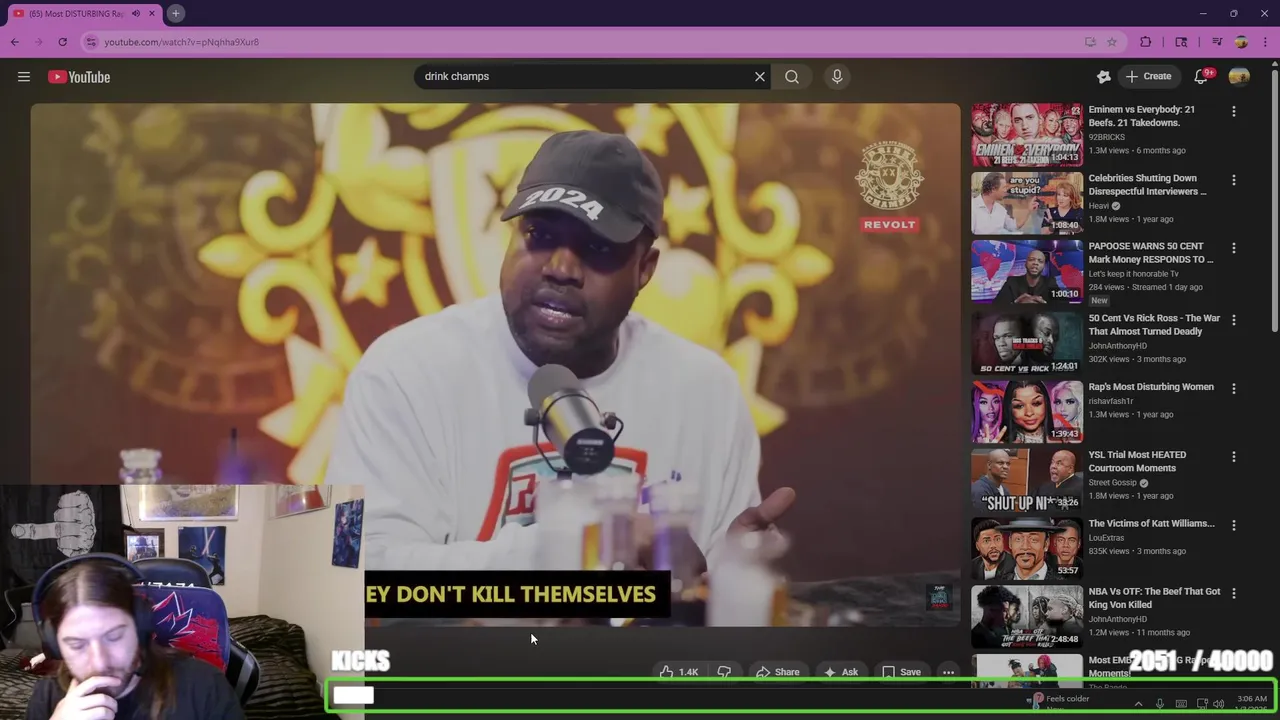Open taskbar clock showing 3:06 AM
1280x720 pixels.
[1252, 704]
